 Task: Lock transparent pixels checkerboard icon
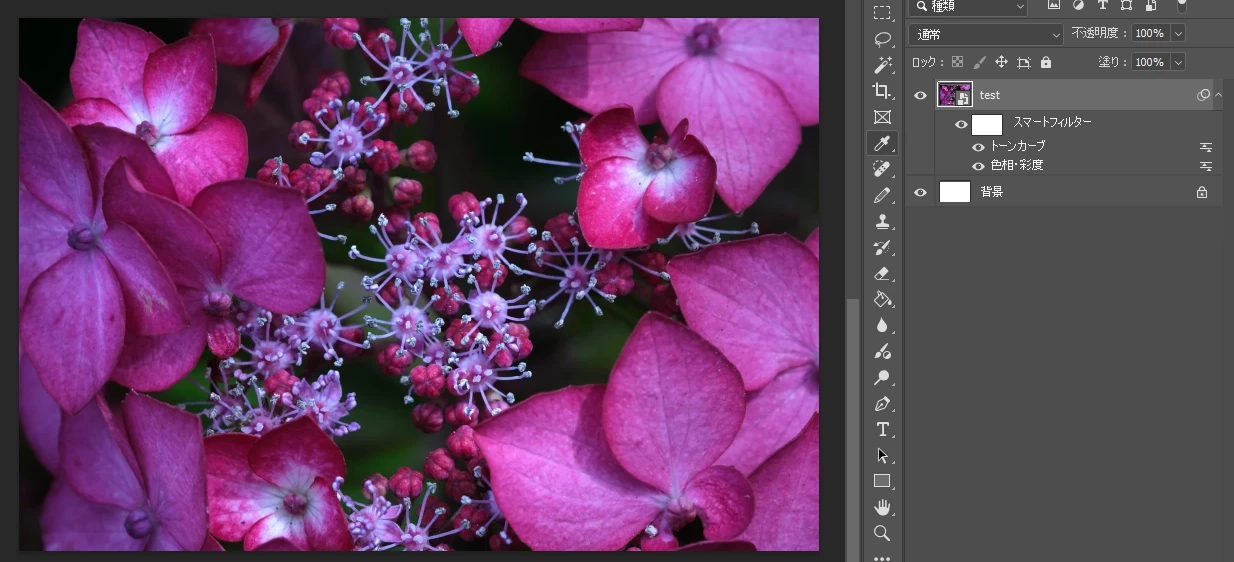(957, 62)
